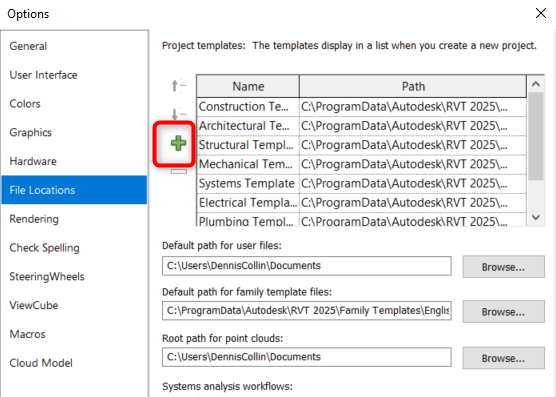The height and width of the screenshot is (397, 556).
Task: Click the move row up arrow icon
Action: tap(178, 85)
